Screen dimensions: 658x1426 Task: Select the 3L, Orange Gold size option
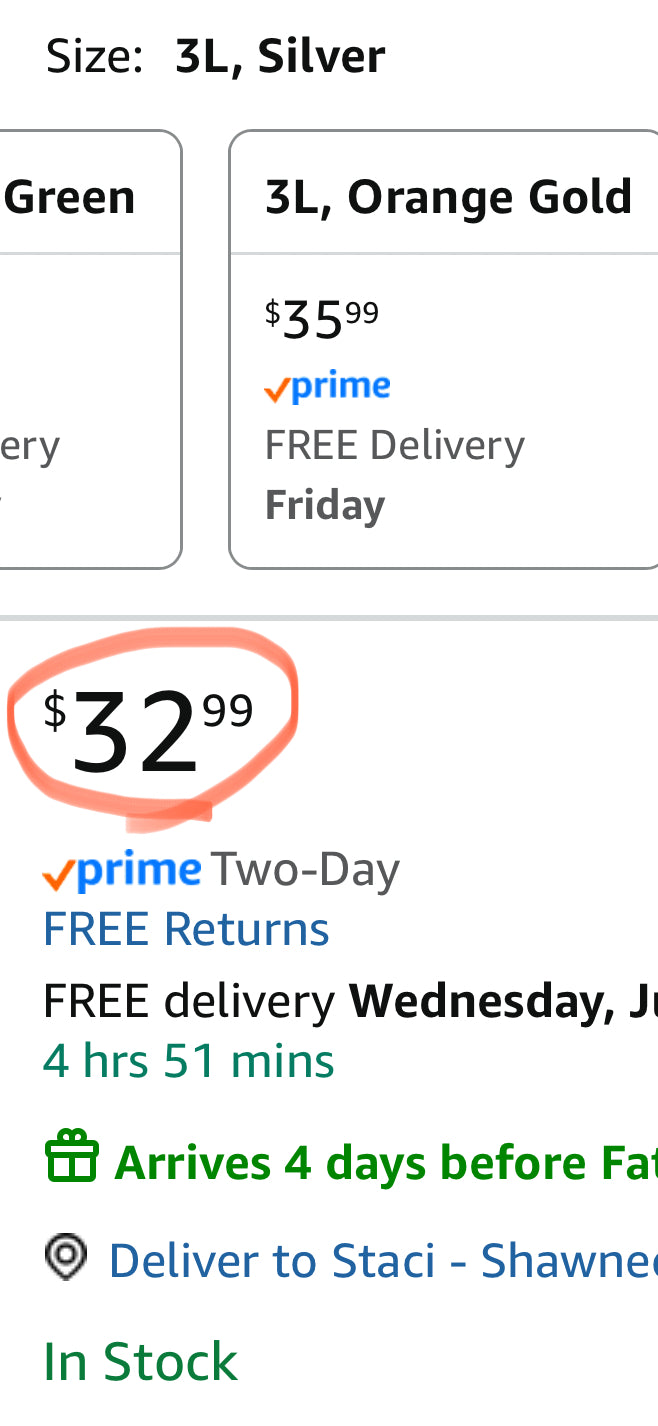click(445, 350)
